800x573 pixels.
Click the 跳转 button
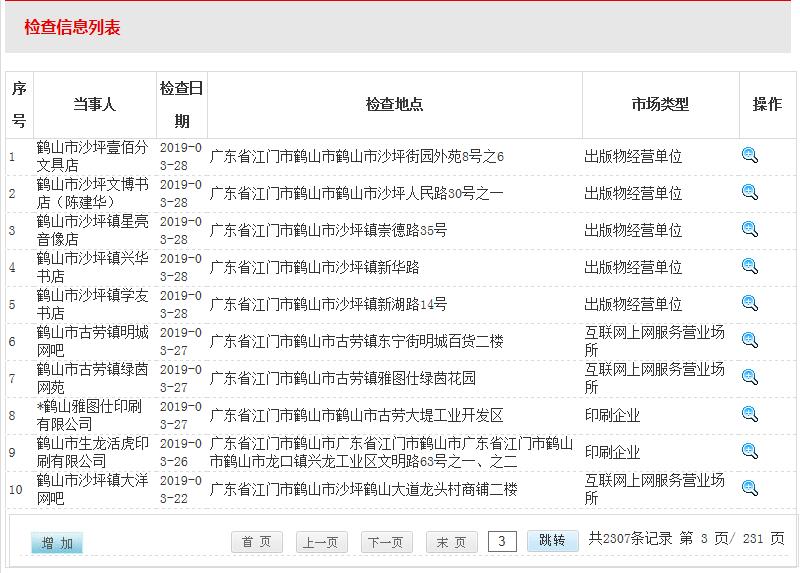552,541
